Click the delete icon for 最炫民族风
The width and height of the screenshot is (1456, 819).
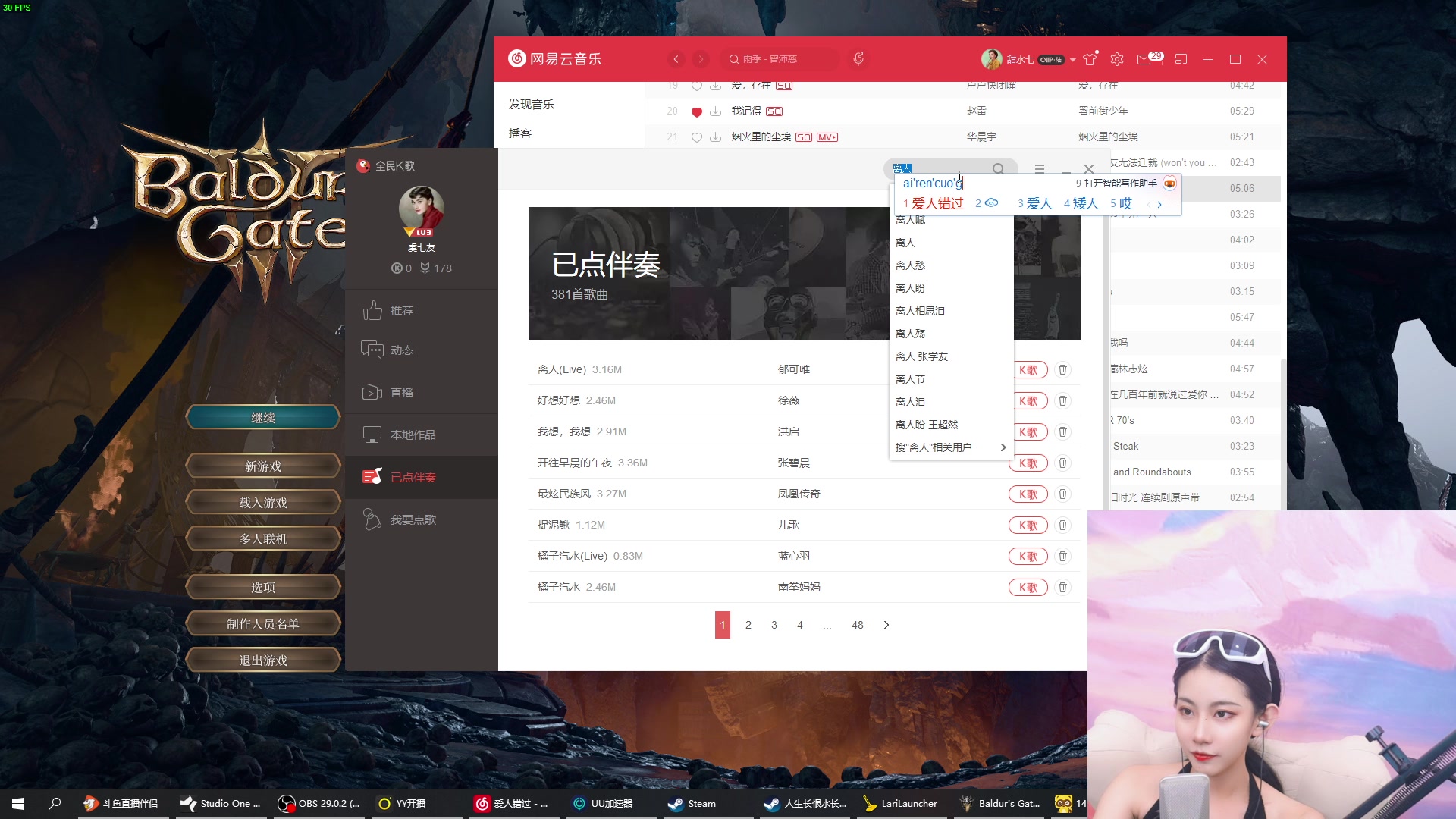[x=1063, y=494]
